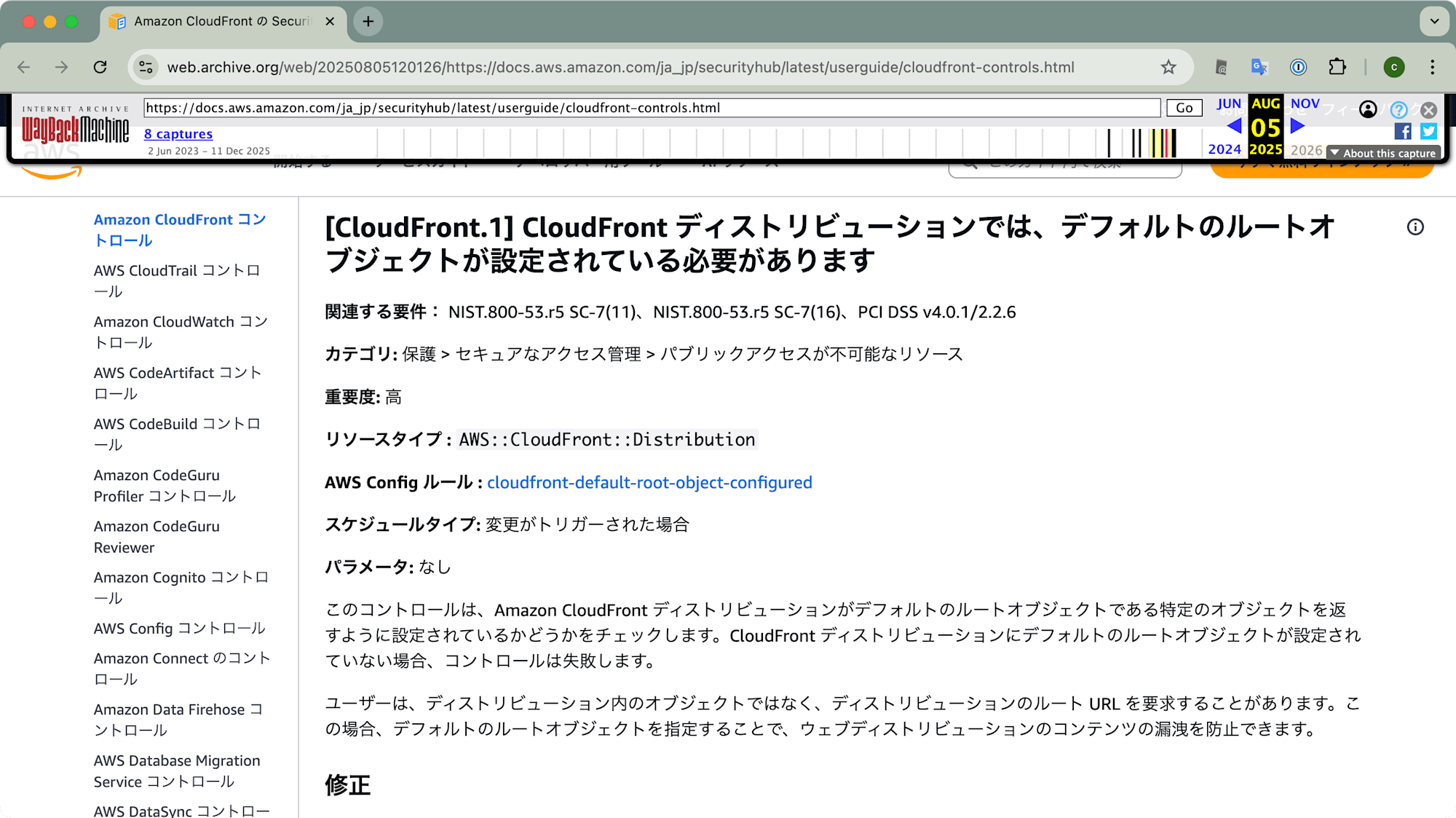Share capture on Facebook
Screen dimensions: 1456x818
pyautogui.click(x=1403, y=131)
